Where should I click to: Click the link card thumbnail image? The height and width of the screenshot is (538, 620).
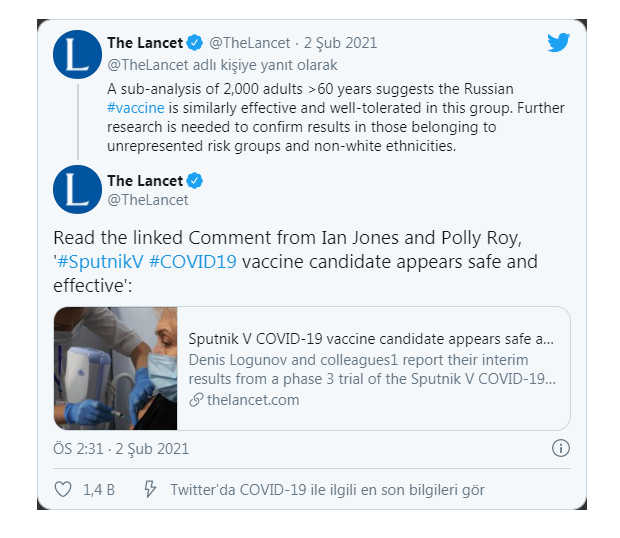pos(115,369)
